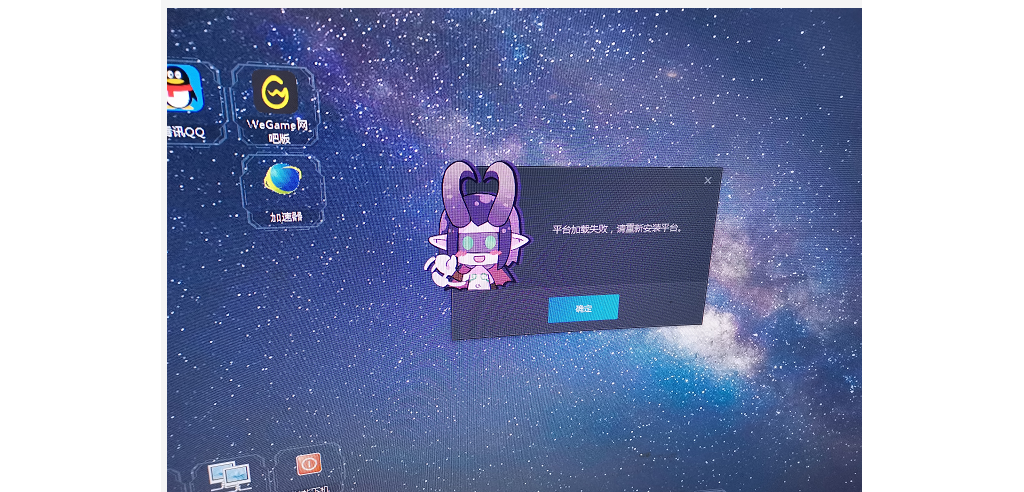
Task: Click the 确定 button in the dialog
Action: [583, 308]
